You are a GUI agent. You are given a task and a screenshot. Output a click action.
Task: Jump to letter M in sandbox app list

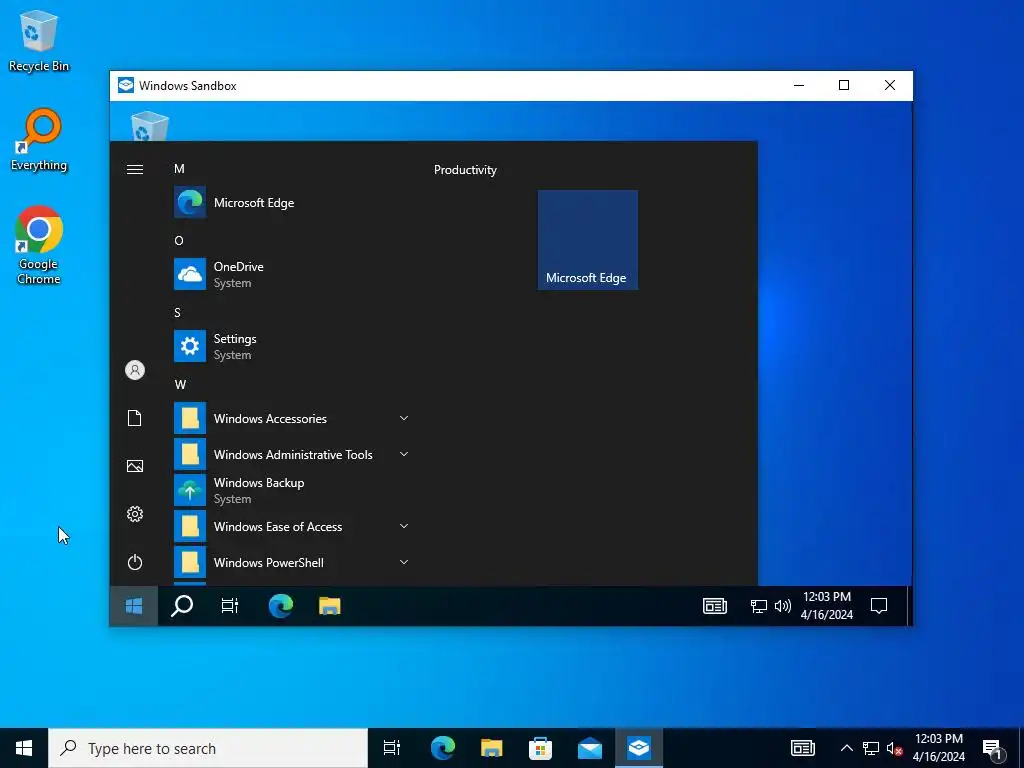coord(180,169)
